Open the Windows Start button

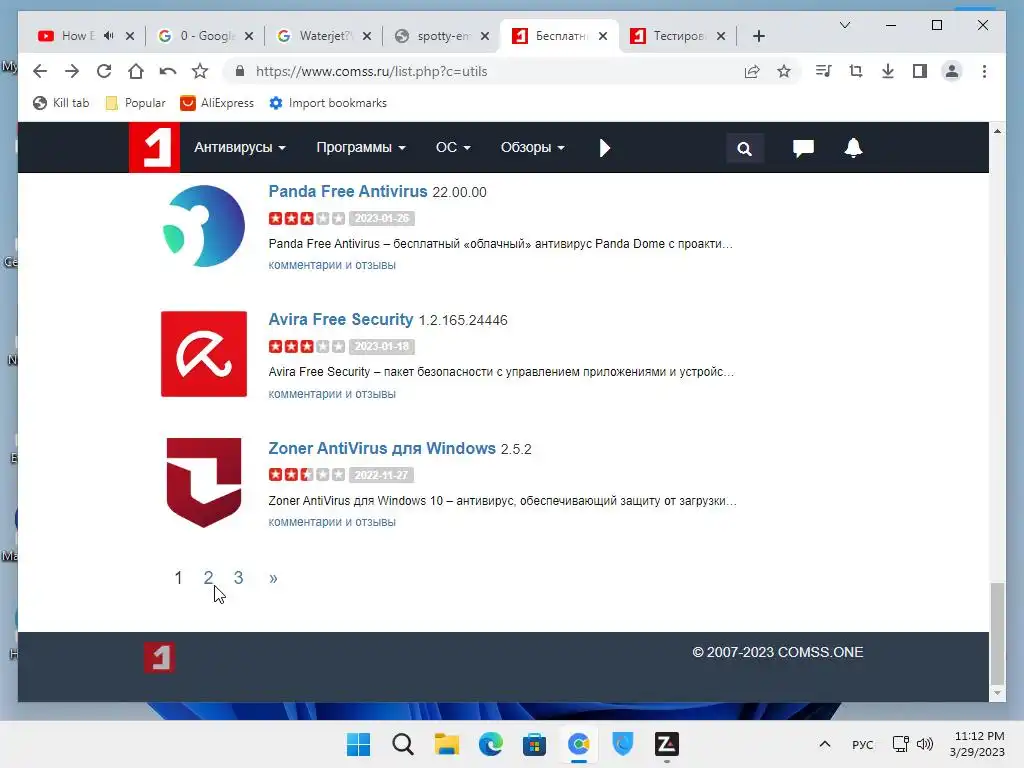(x=358, y=744)
